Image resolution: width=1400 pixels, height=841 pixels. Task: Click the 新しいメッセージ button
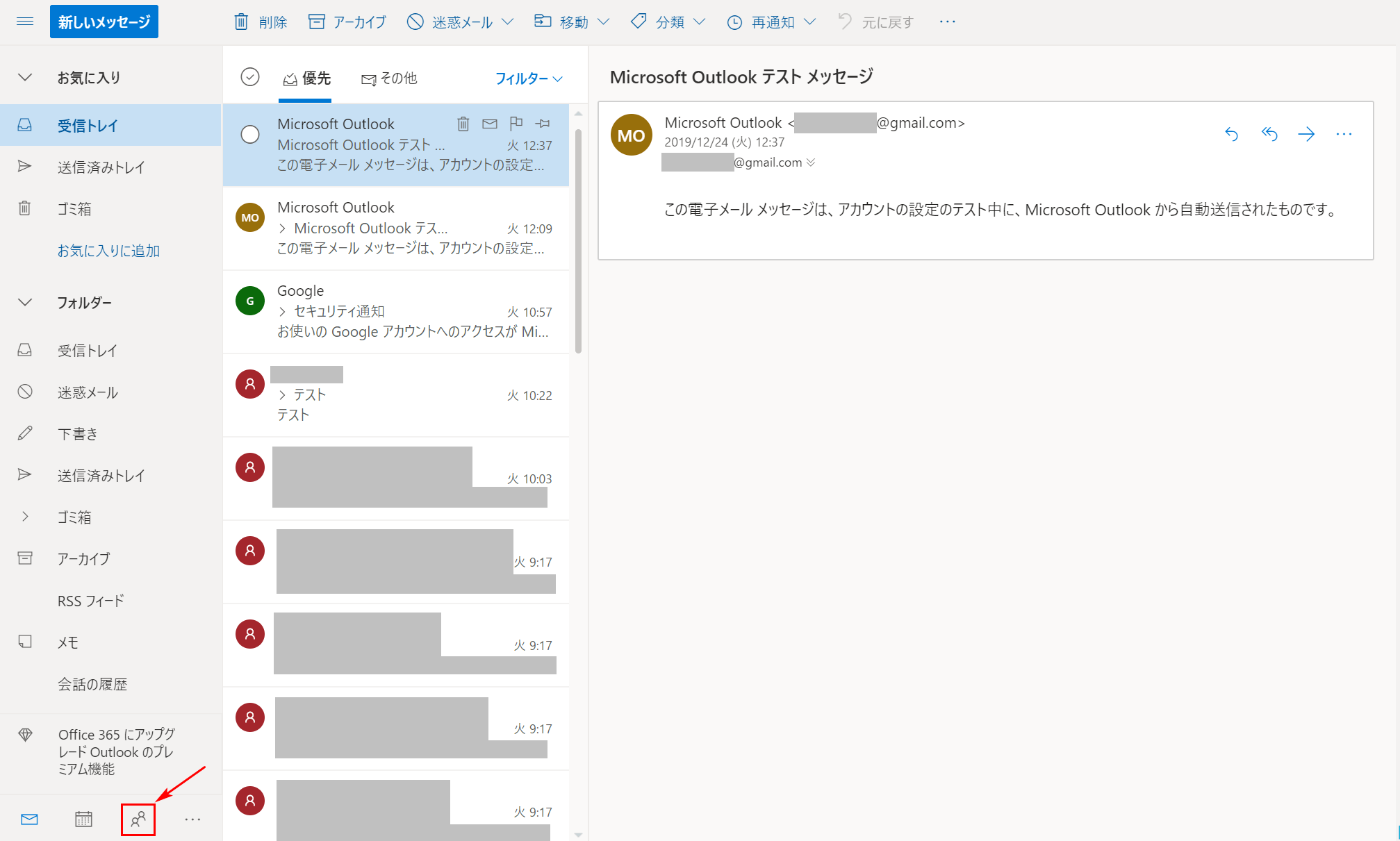[104, 22]
